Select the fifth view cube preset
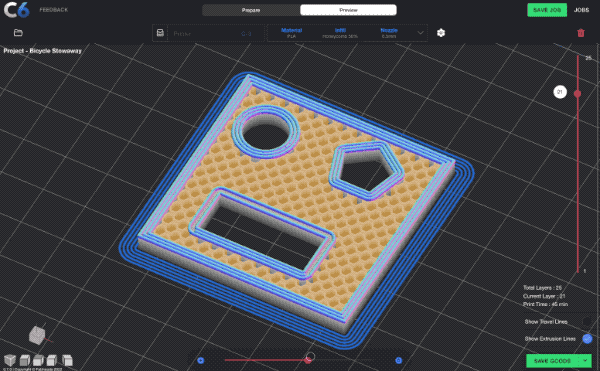600x371 pixels. (x=67, y=360)
